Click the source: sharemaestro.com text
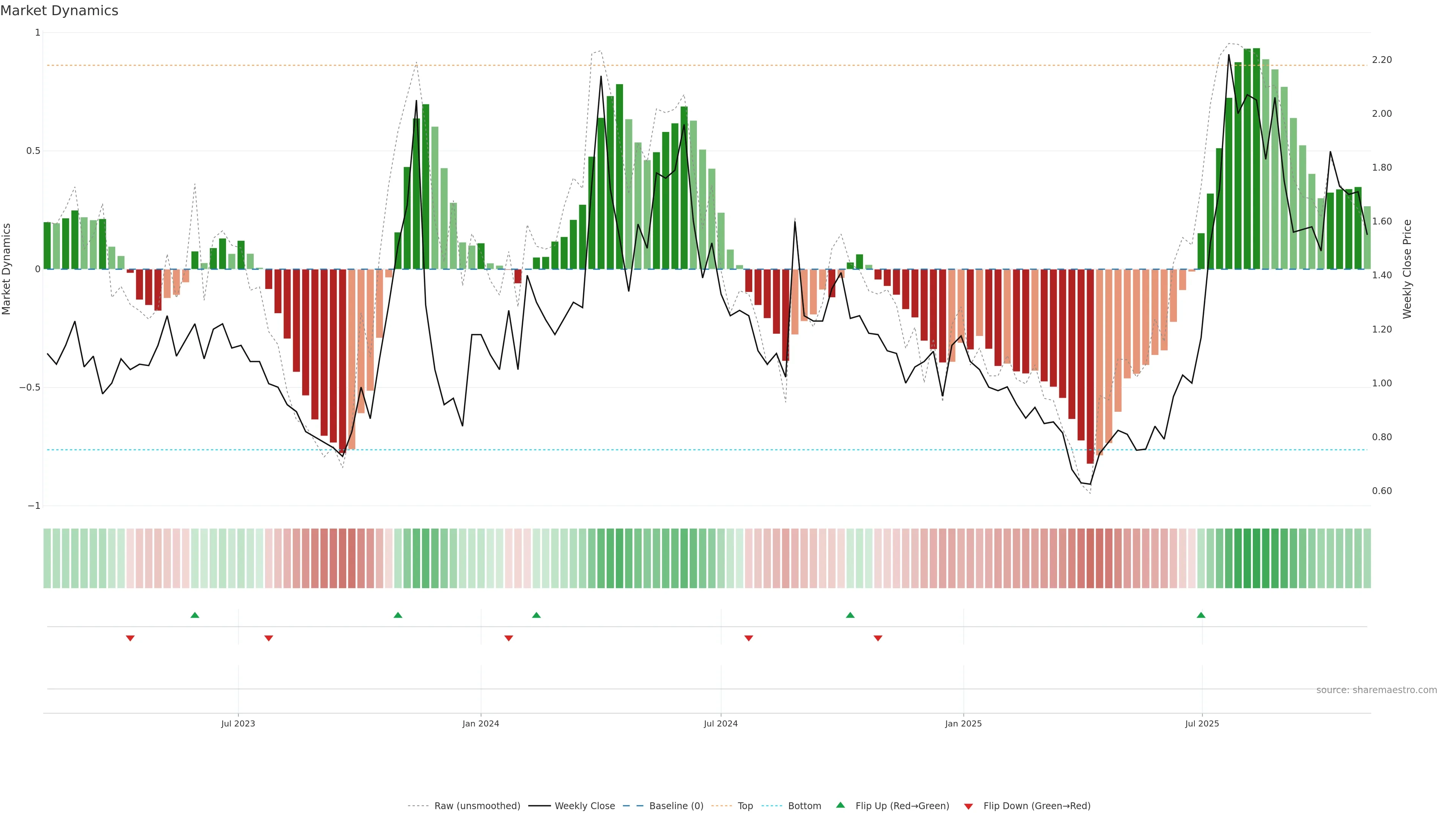Screen dimensions: 1456x819 tap(1376, 690)
